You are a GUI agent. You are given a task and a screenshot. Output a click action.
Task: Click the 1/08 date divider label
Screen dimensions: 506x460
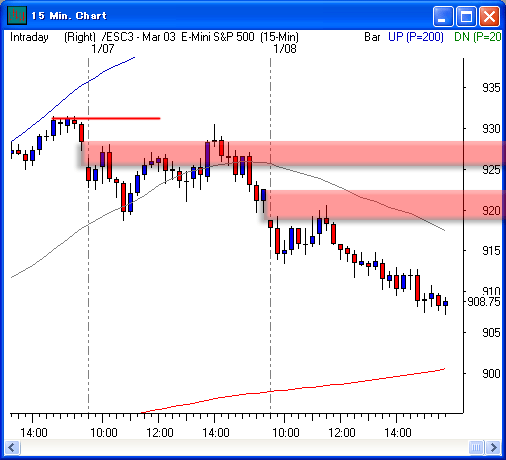(285, 49)
